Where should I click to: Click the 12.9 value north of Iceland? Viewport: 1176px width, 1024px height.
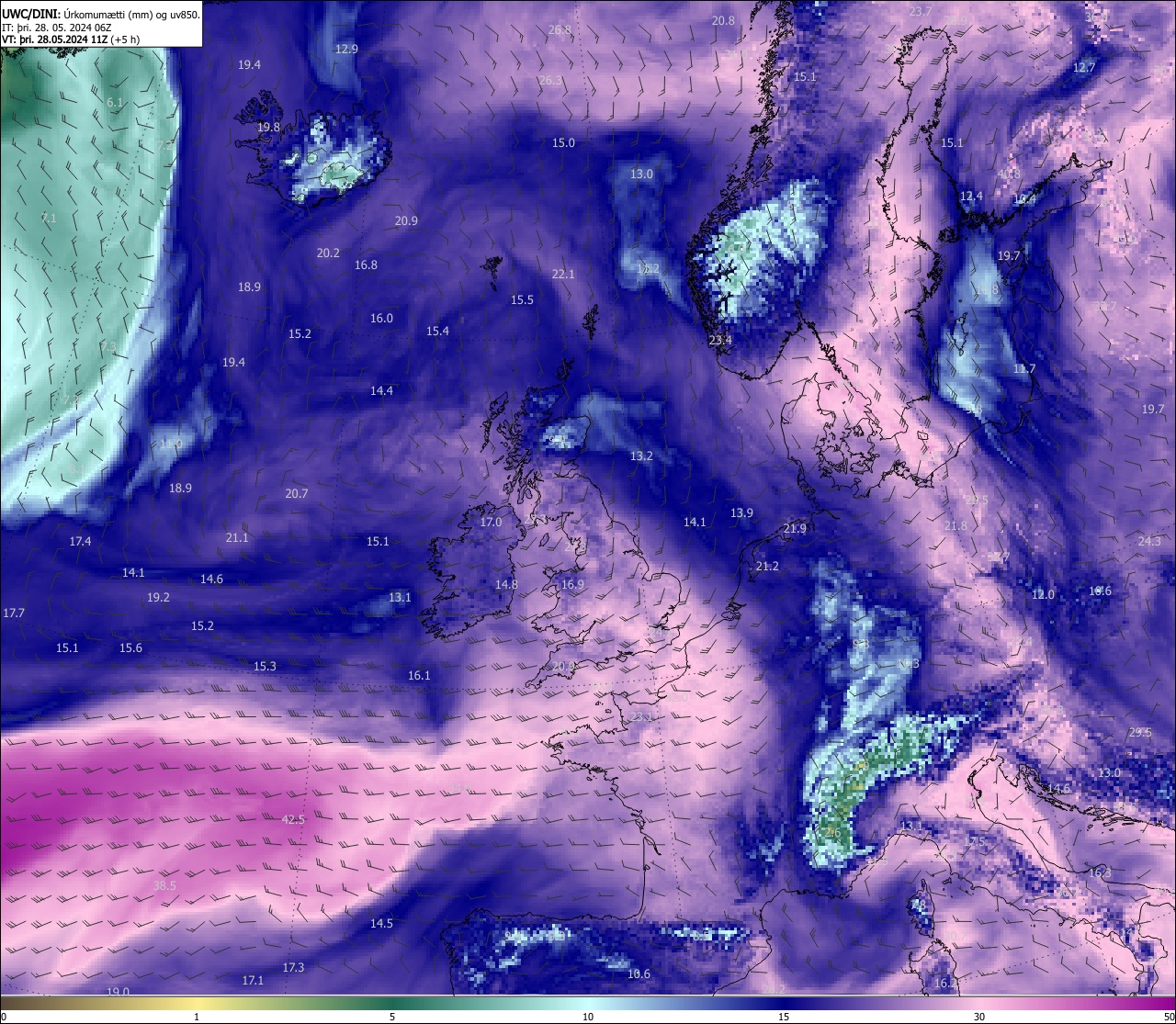coord(346,49)
